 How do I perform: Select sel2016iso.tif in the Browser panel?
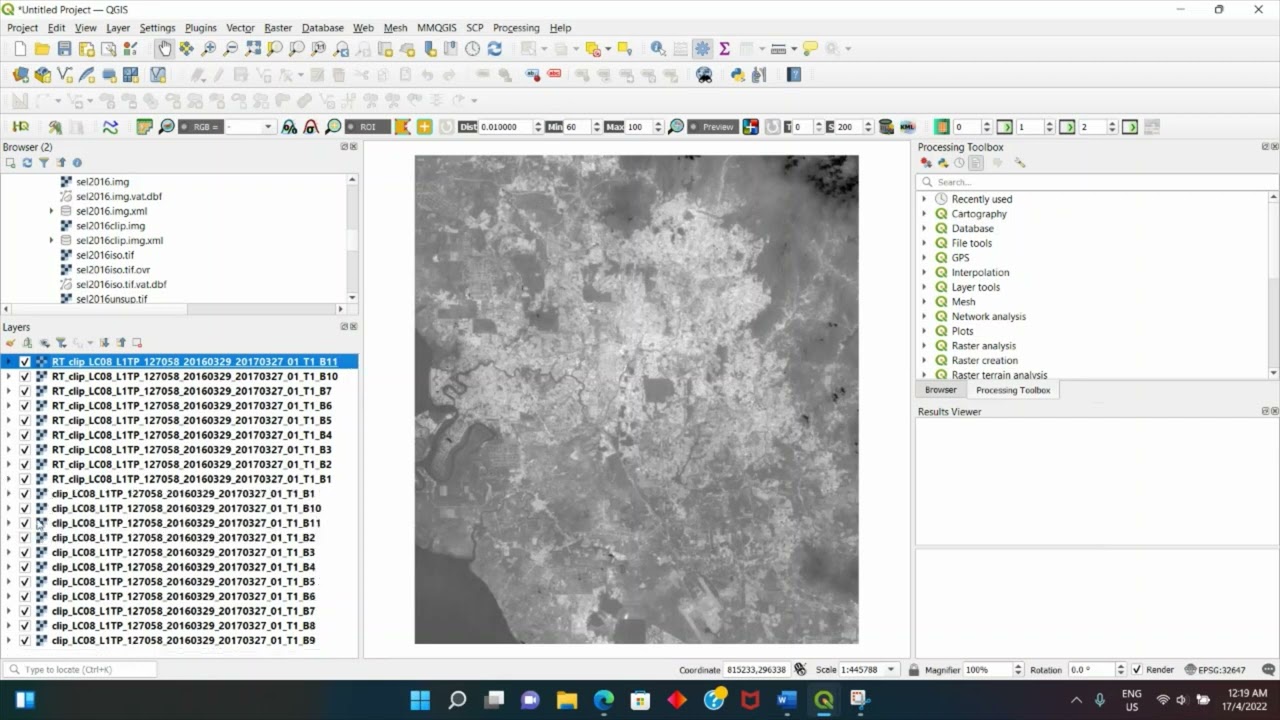105,255
